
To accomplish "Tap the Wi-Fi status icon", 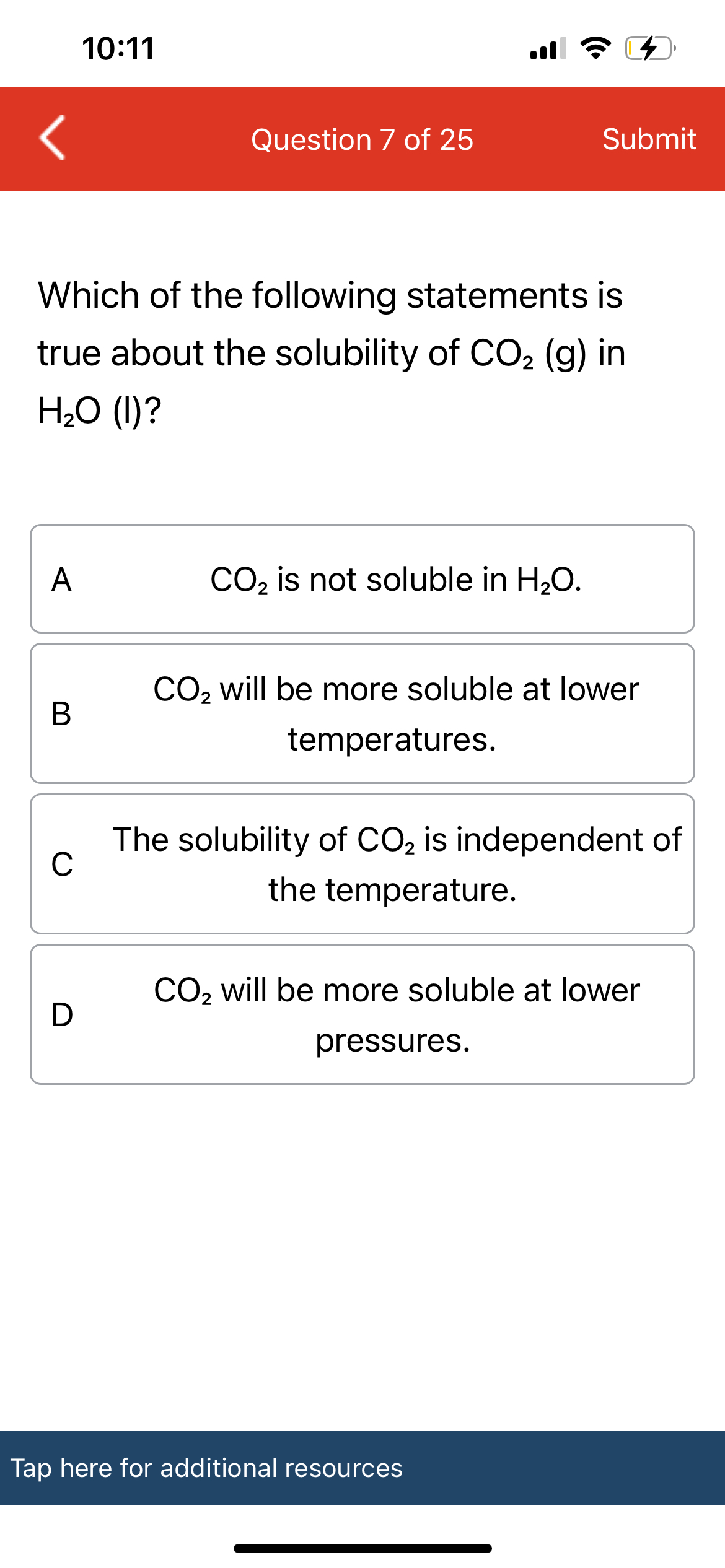I will [595, 51].
